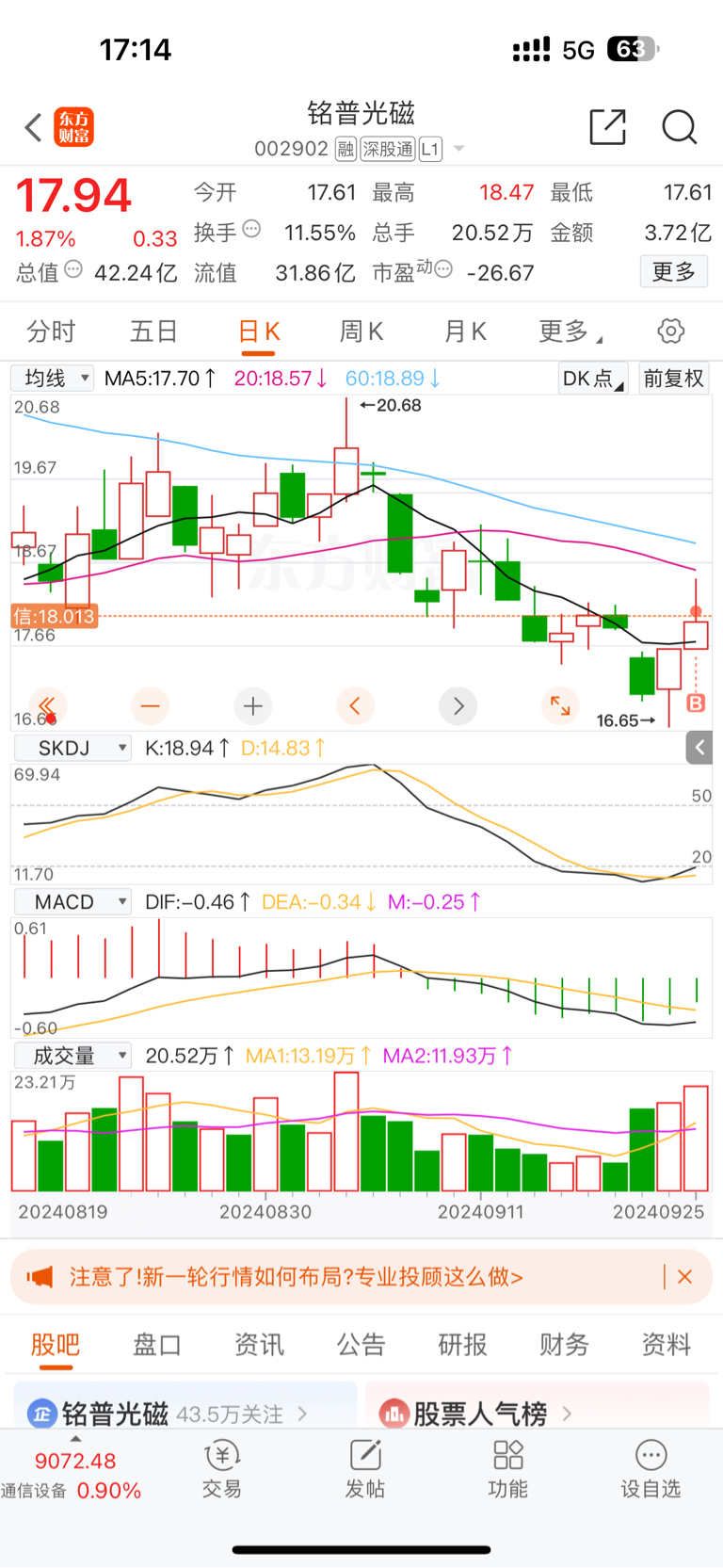723x1568 pixels.
Task: Open 研报 research tab
Action: tap(463, 1345)
